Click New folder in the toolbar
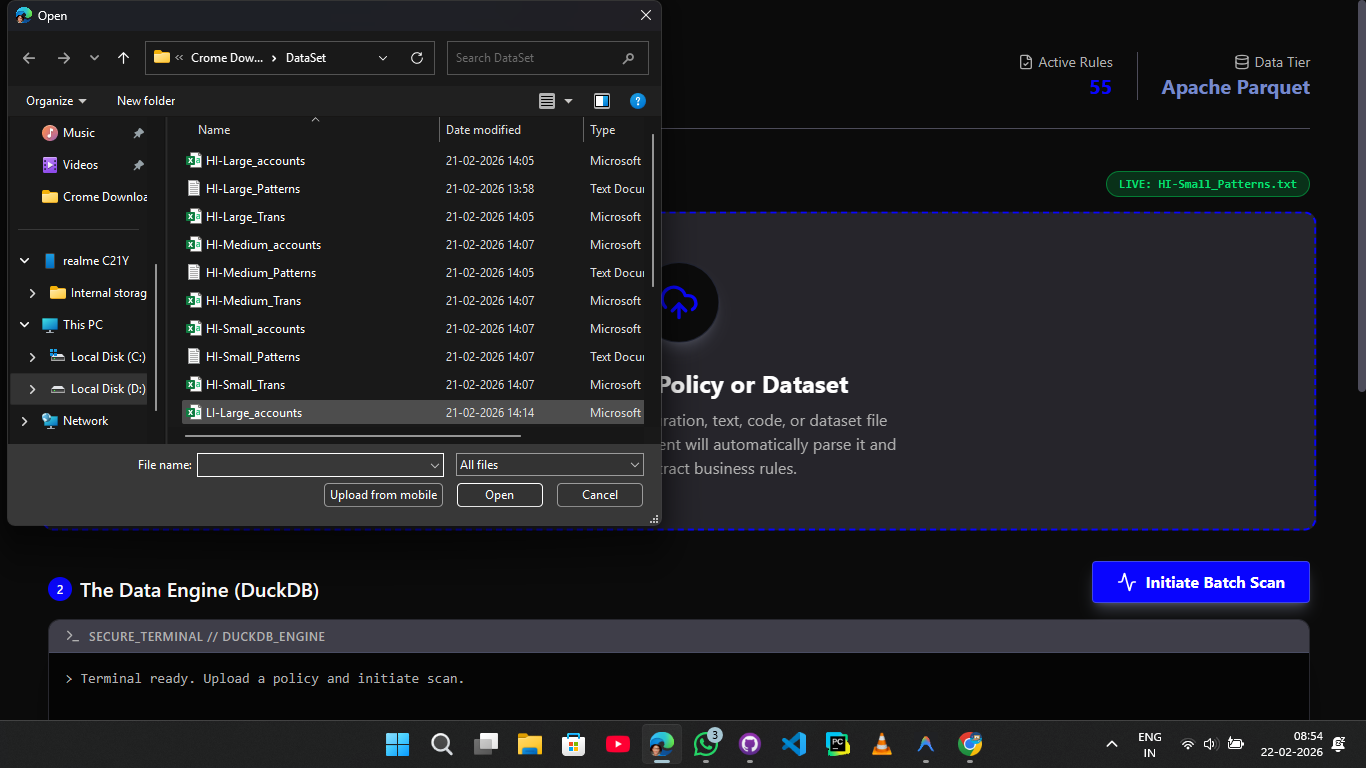Image resolution: width=1366 pixels, height=768 pixels. click(x=146, y=101)
